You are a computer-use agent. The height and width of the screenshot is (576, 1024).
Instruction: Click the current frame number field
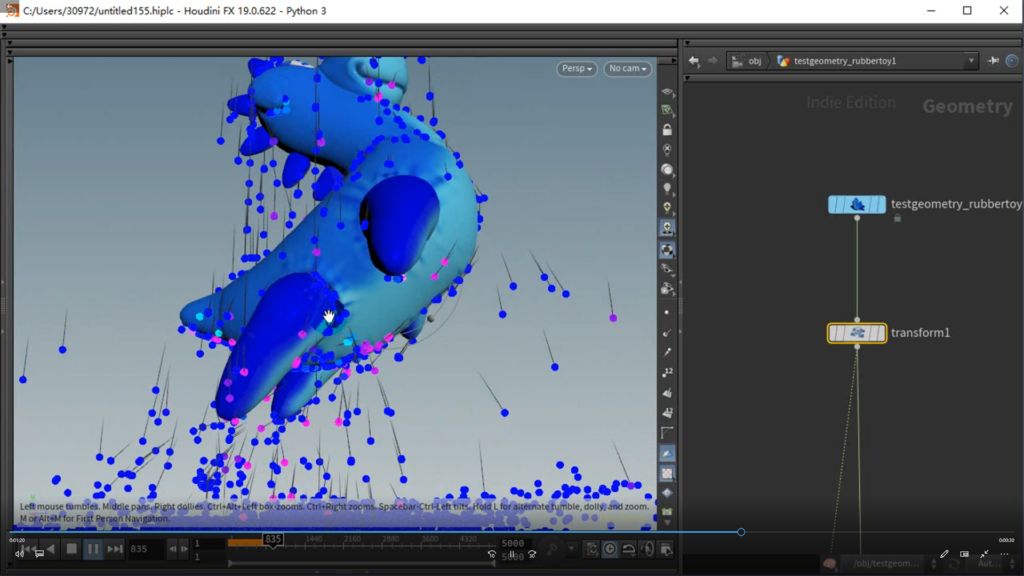click(145, 549)
